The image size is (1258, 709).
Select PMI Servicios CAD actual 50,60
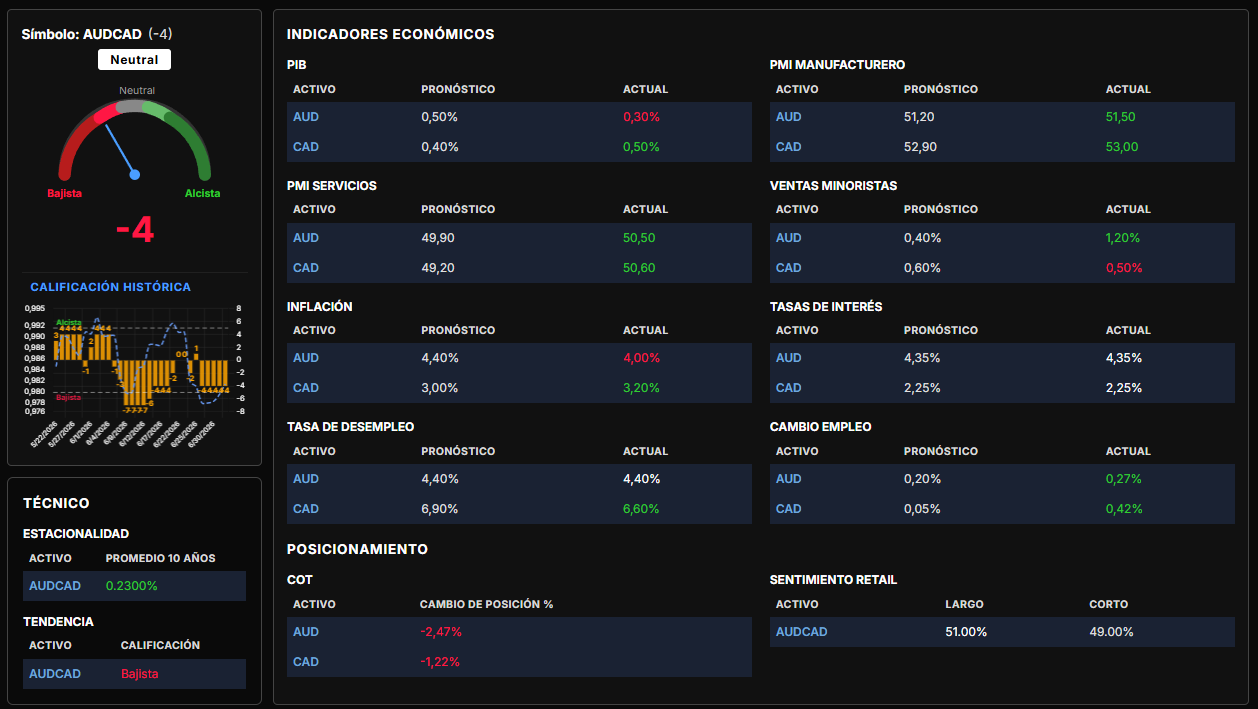pyautogui.click(x=639, y=268)
